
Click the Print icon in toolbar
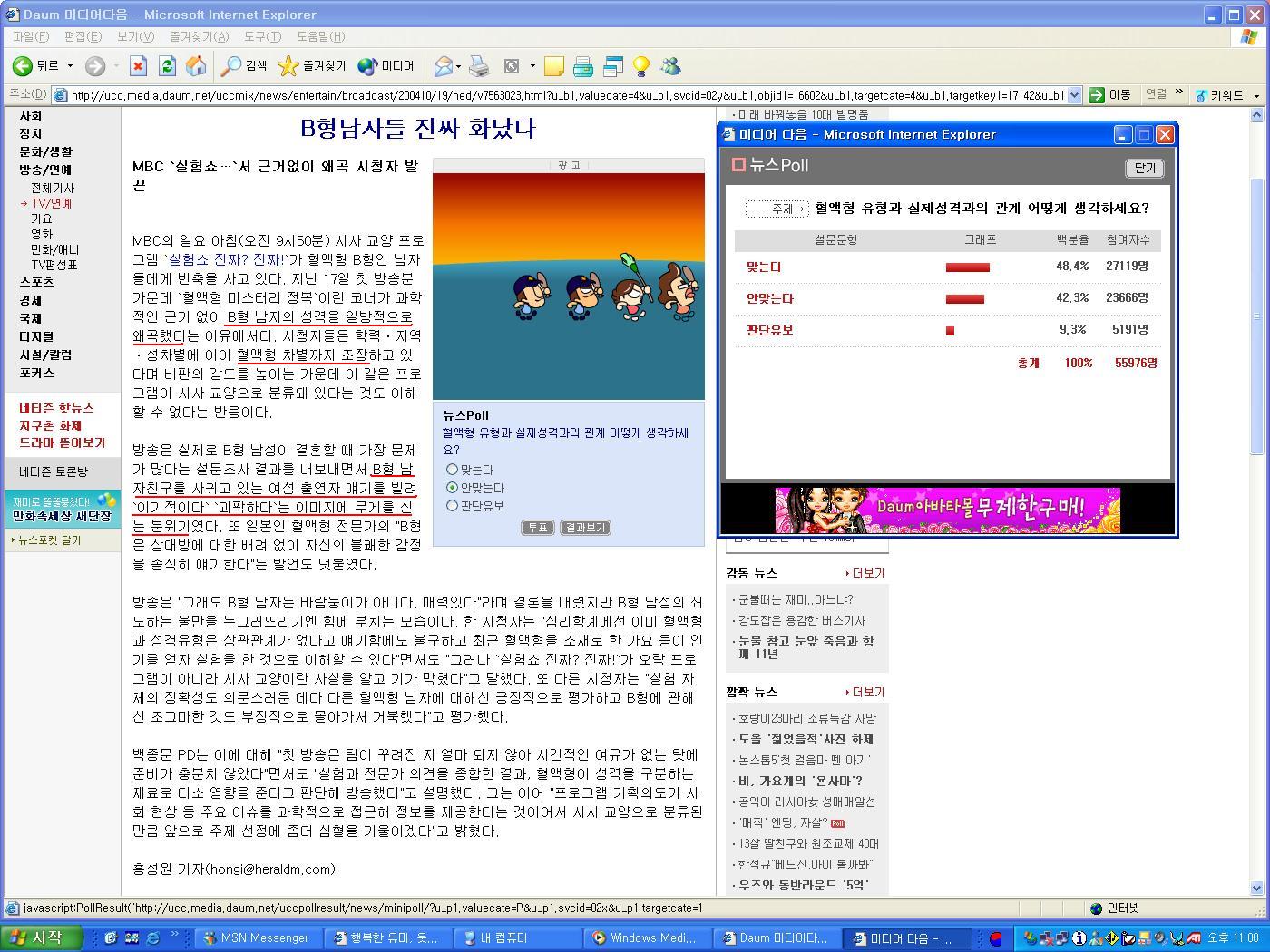point(479,65)
